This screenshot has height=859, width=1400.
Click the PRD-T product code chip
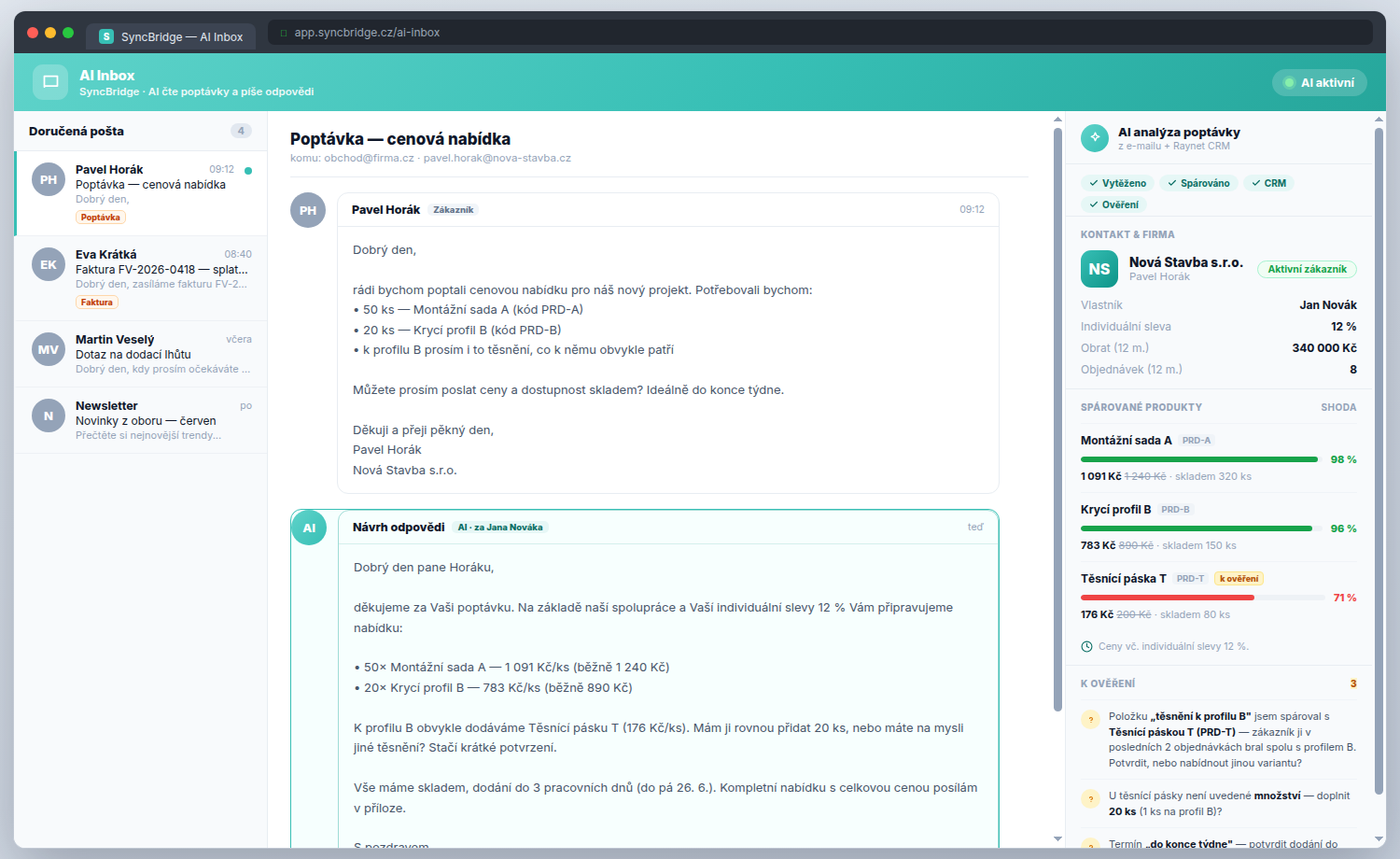1191,579
